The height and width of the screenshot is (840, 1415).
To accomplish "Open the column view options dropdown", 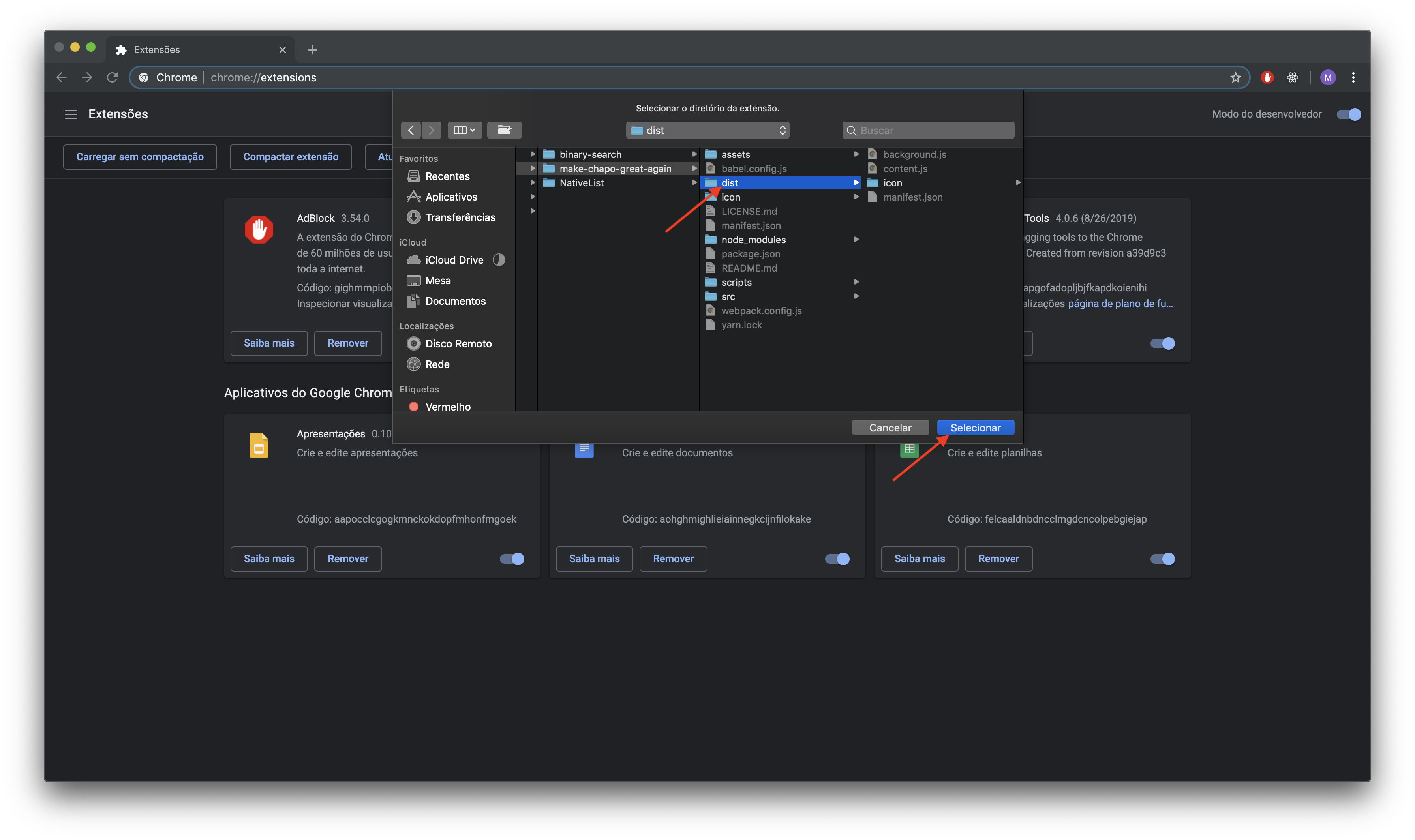I will coord(464,130).
